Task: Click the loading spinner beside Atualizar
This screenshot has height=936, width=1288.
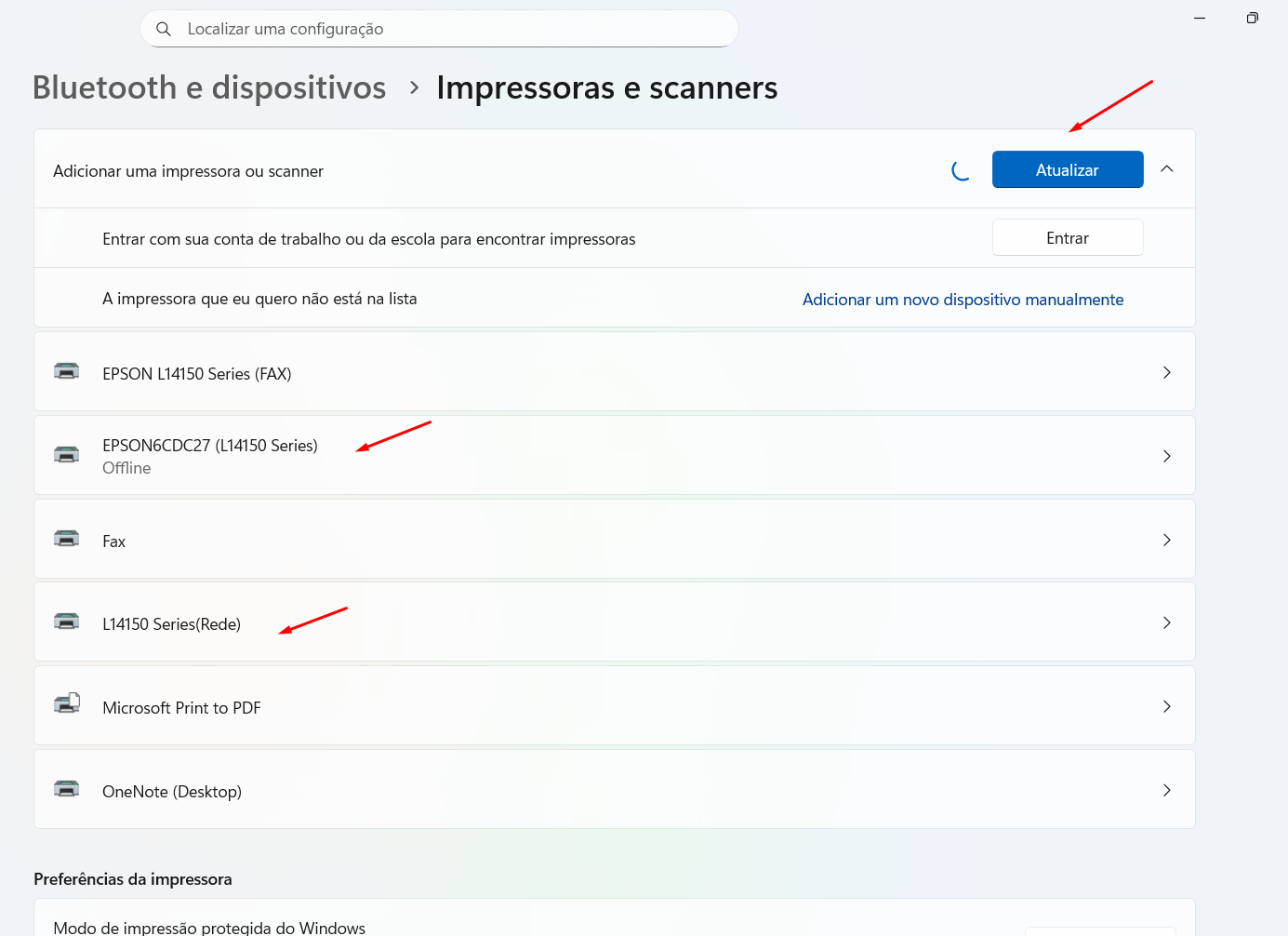Action: (962, 170)
